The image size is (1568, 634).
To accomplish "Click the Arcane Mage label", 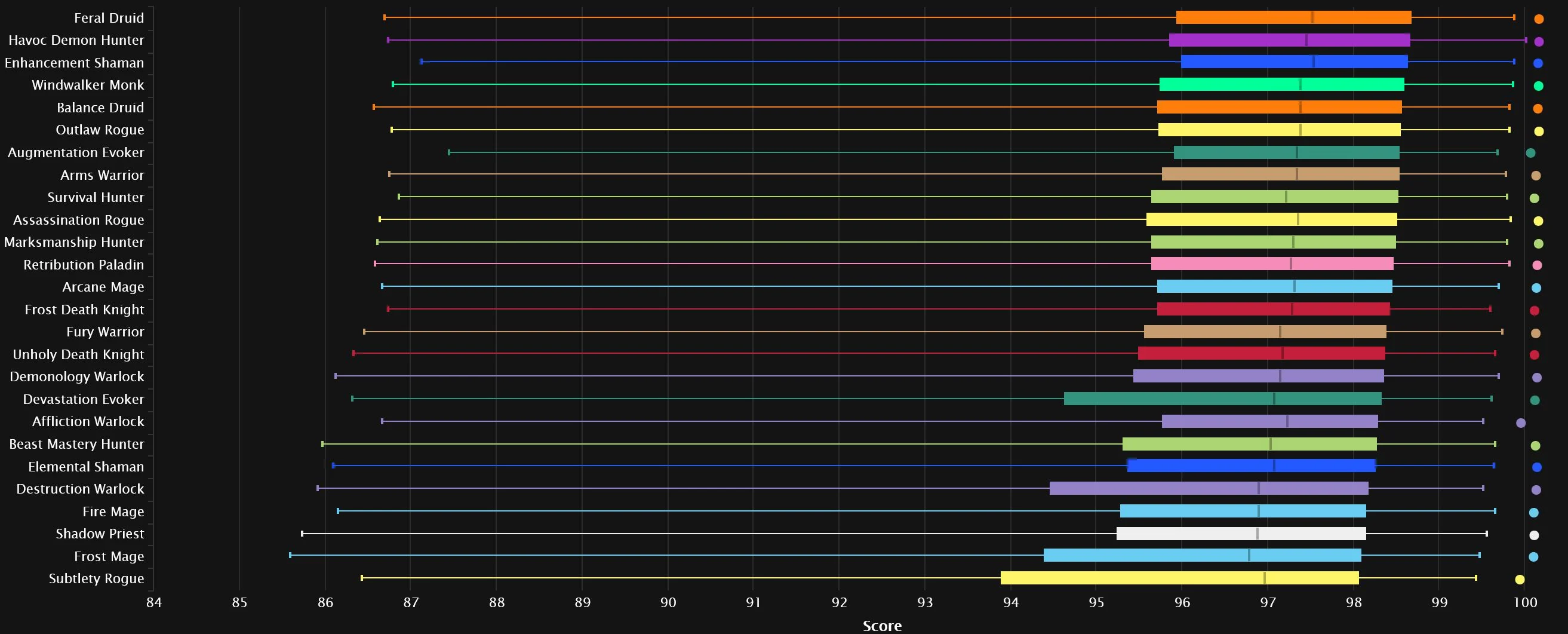I will pos(103,287).
